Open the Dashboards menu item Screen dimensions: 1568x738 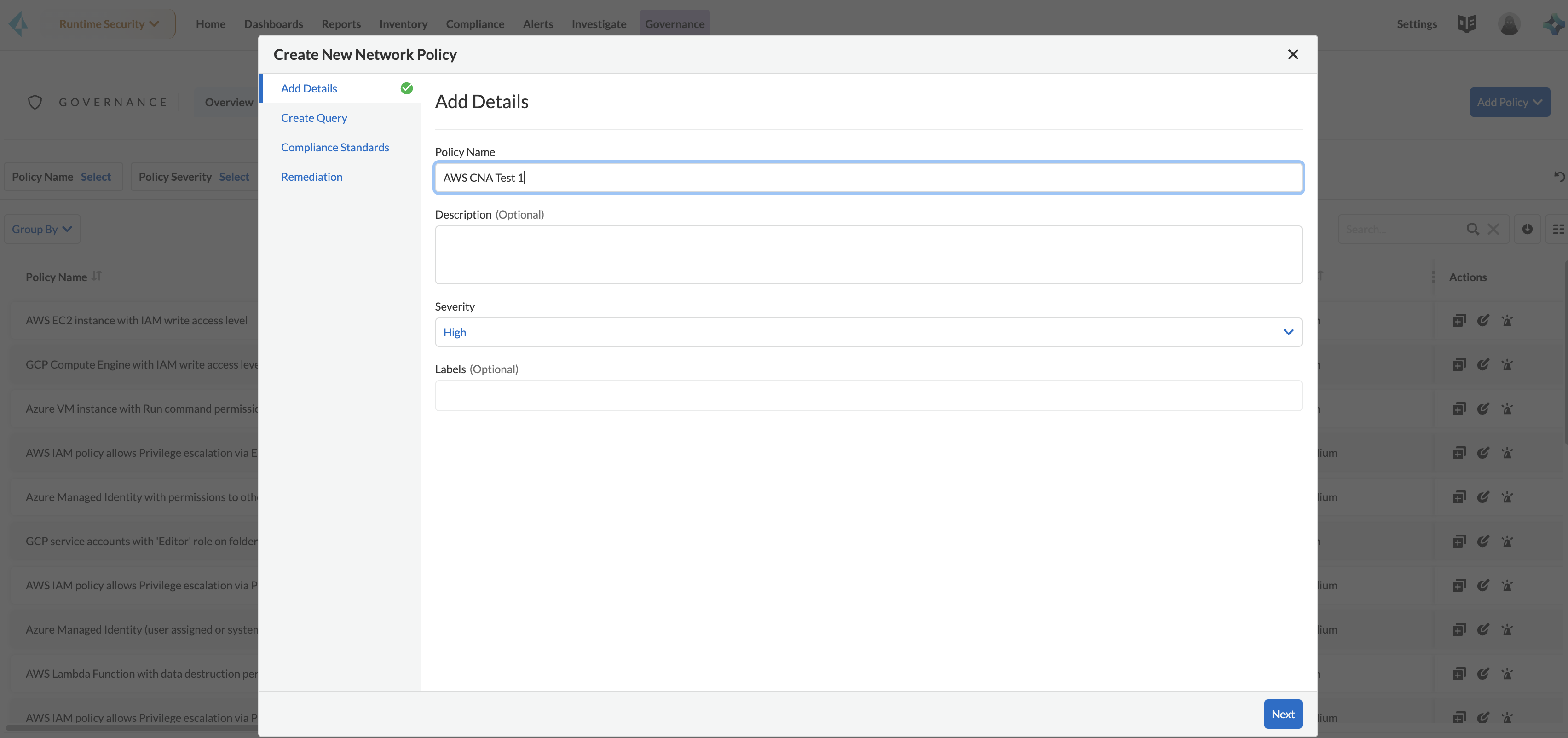click(273, 24)
